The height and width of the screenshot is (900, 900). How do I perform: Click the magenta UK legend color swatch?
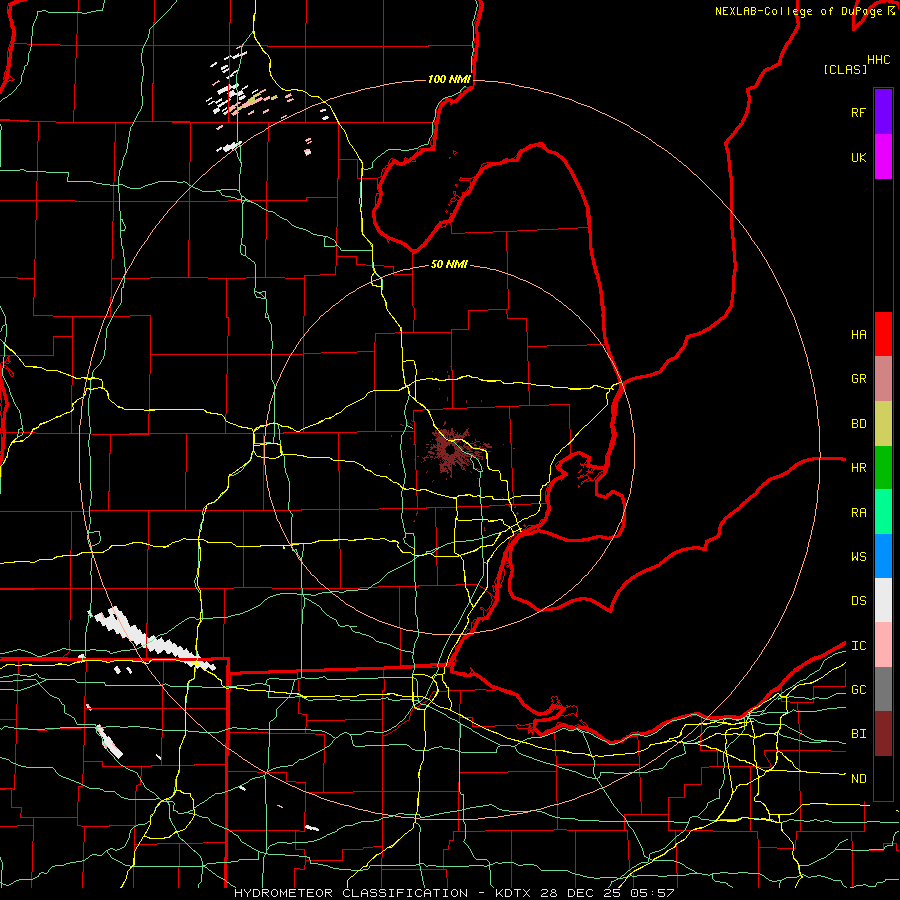[883, 157]
